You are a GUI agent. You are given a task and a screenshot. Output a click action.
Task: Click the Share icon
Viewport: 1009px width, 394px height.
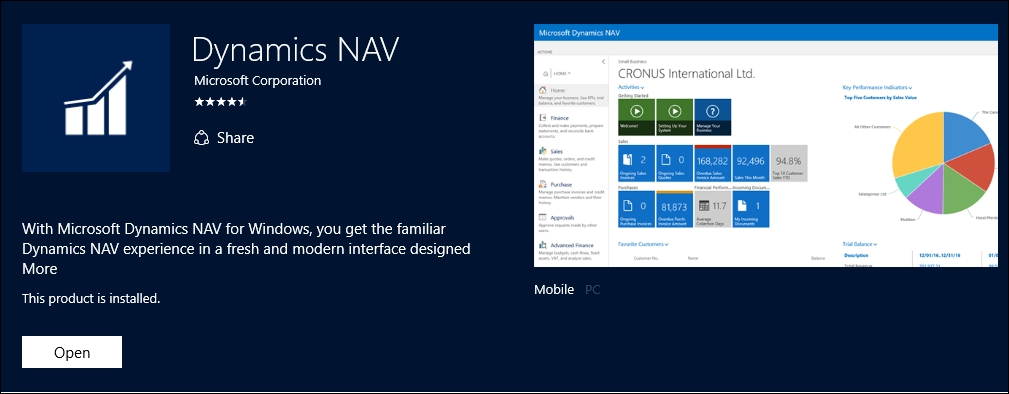[201, 138]
